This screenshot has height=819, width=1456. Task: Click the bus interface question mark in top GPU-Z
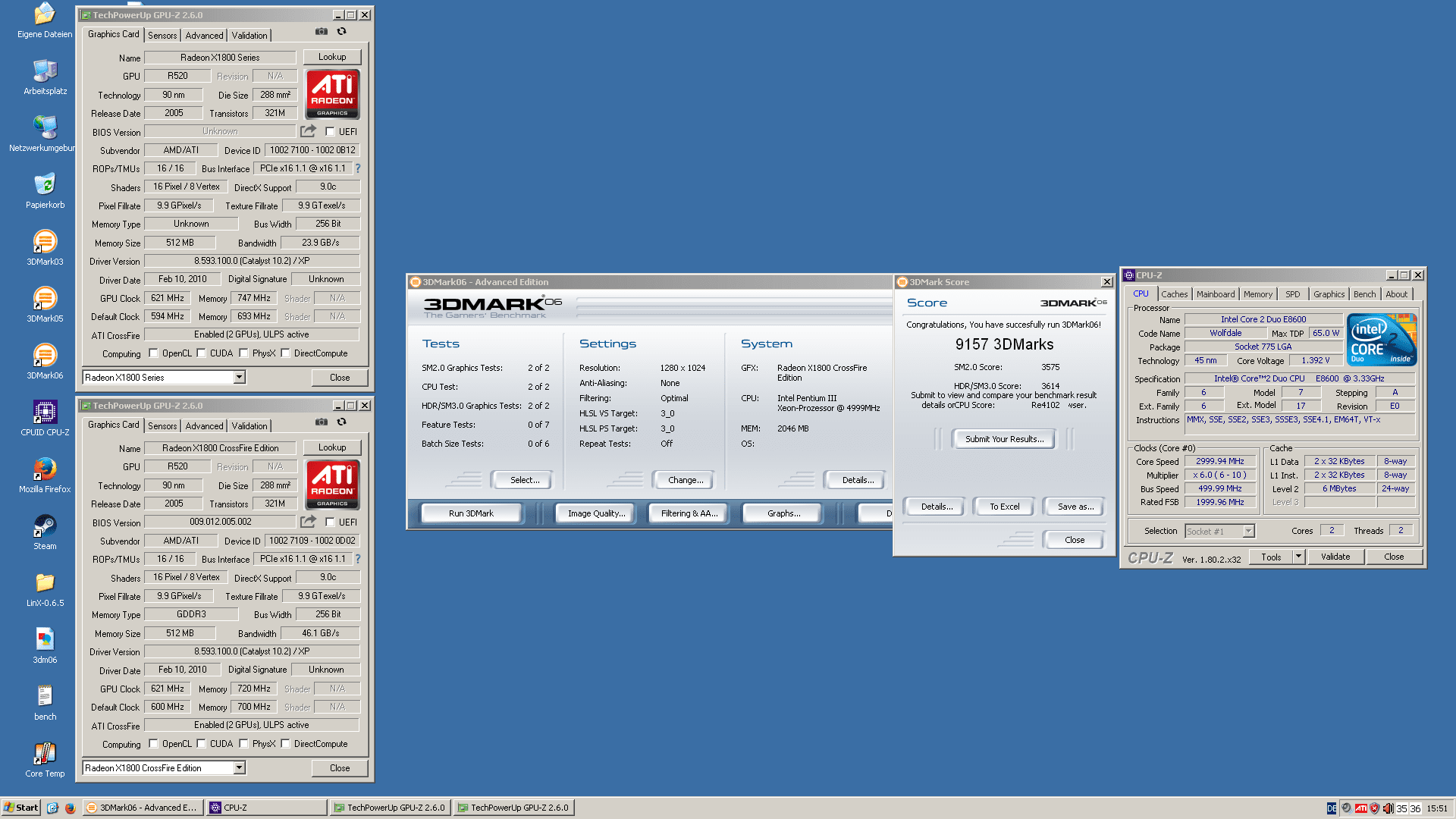coord(358,168)
